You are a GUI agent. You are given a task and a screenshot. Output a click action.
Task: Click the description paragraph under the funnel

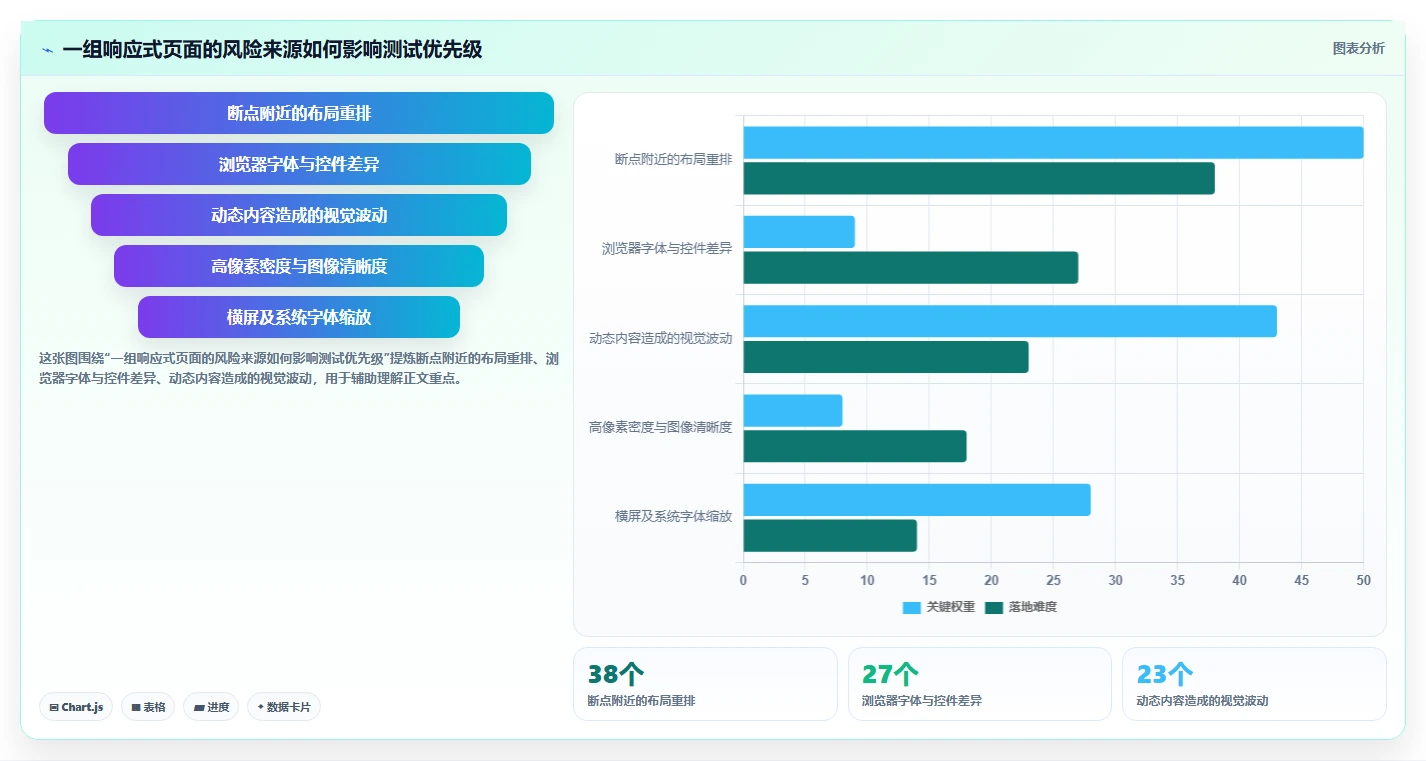click(298, 368)
